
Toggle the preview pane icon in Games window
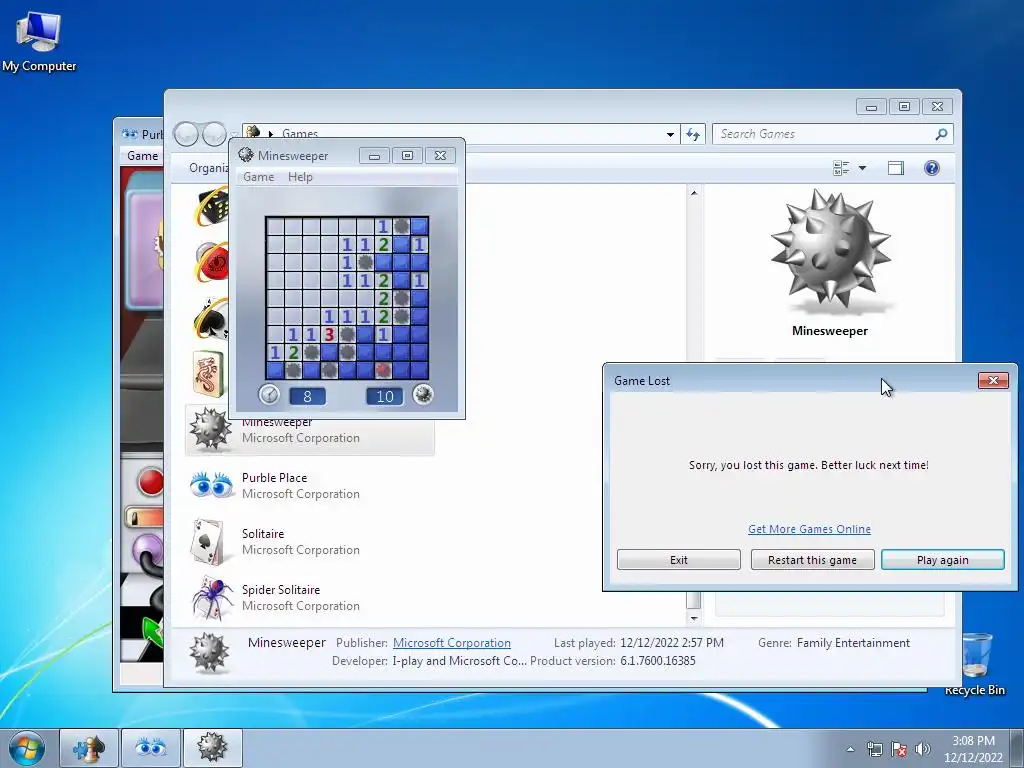tap(896, 168)
